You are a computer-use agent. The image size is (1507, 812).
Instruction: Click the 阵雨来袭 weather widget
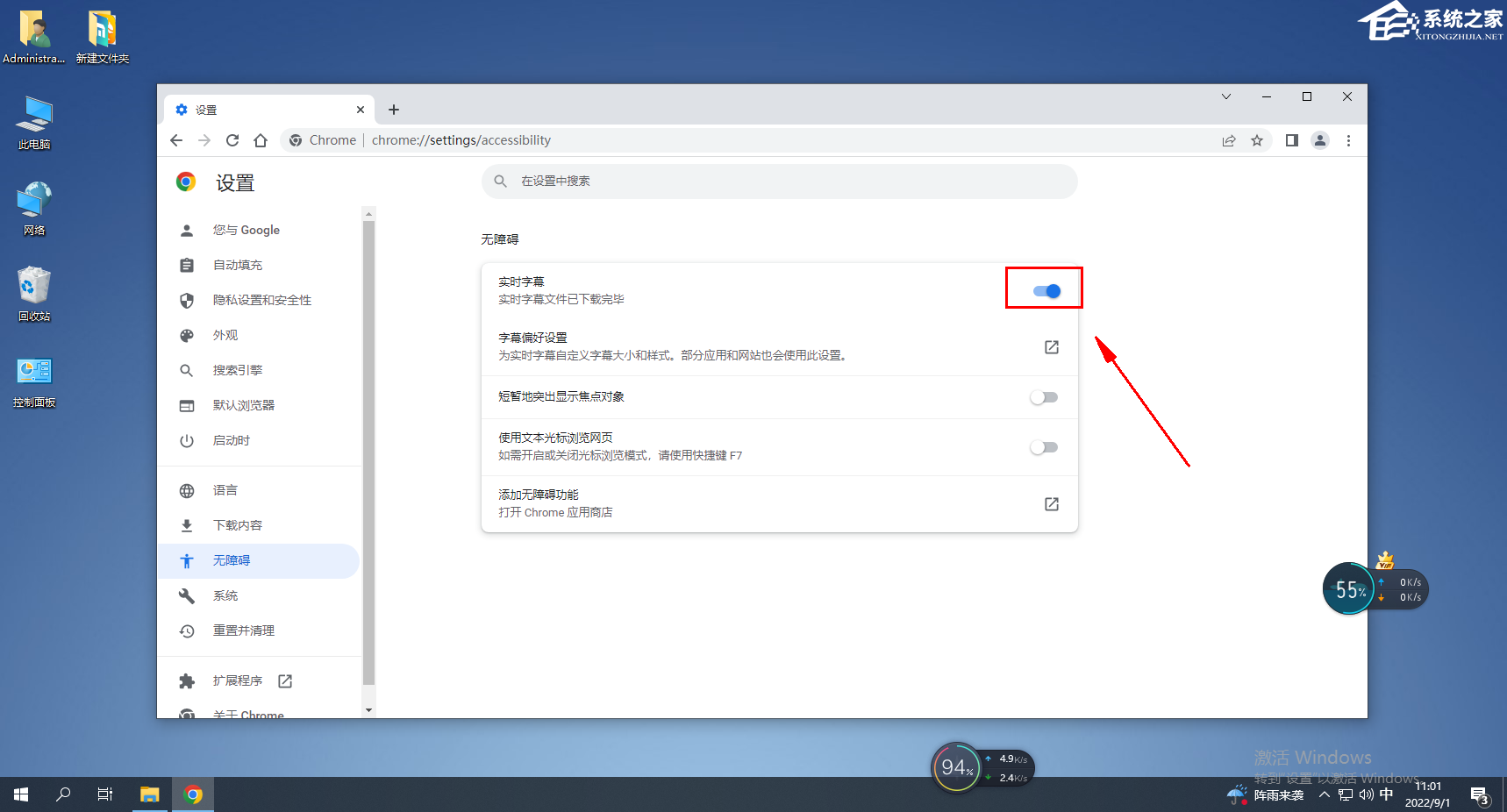(1266, 795)
